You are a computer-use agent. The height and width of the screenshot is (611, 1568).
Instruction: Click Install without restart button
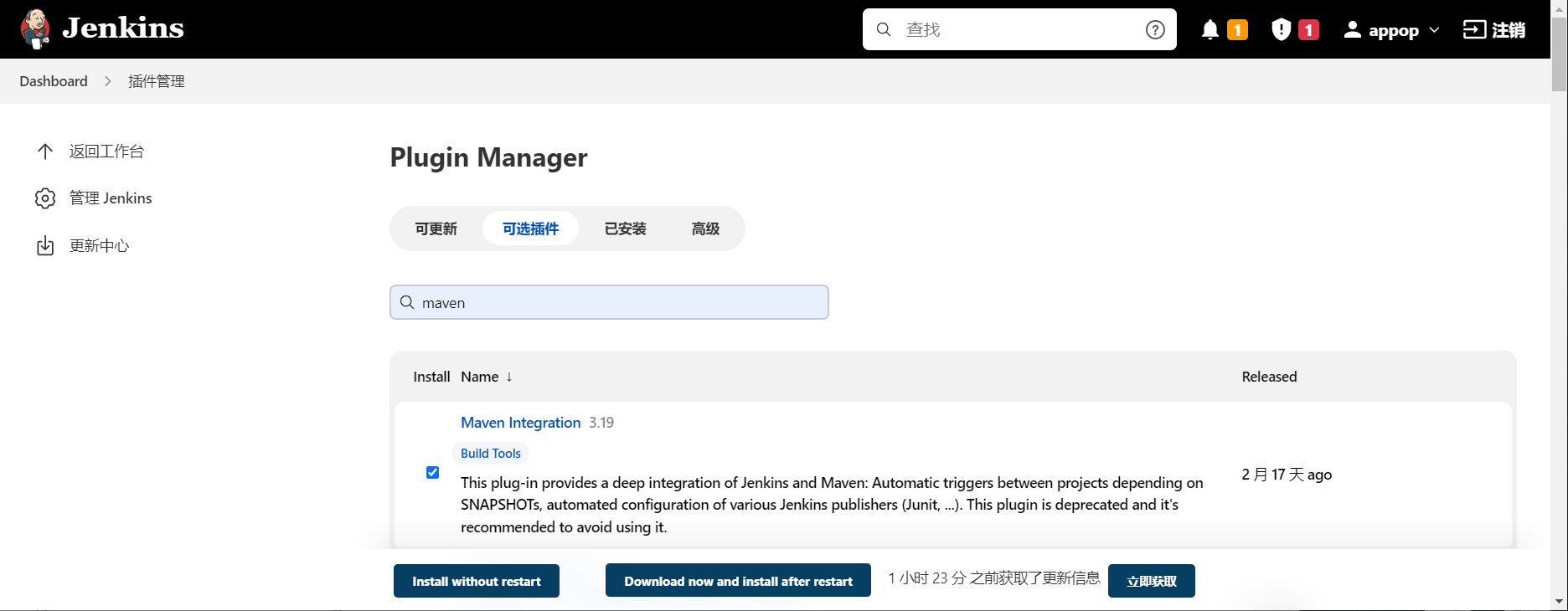pyautogui.click(x=476, y=581)
